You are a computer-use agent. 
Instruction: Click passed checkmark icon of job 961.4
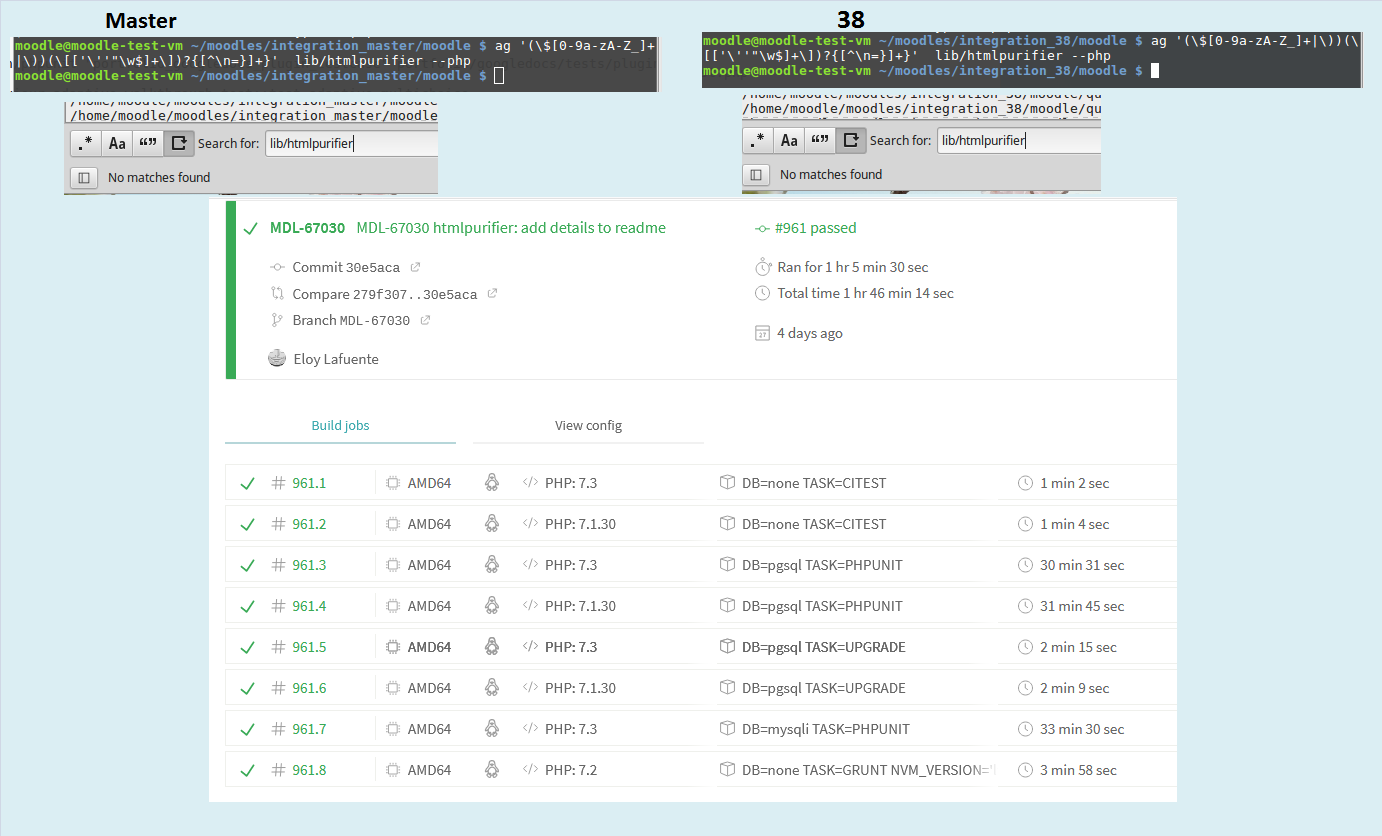[x=247, y=607]
